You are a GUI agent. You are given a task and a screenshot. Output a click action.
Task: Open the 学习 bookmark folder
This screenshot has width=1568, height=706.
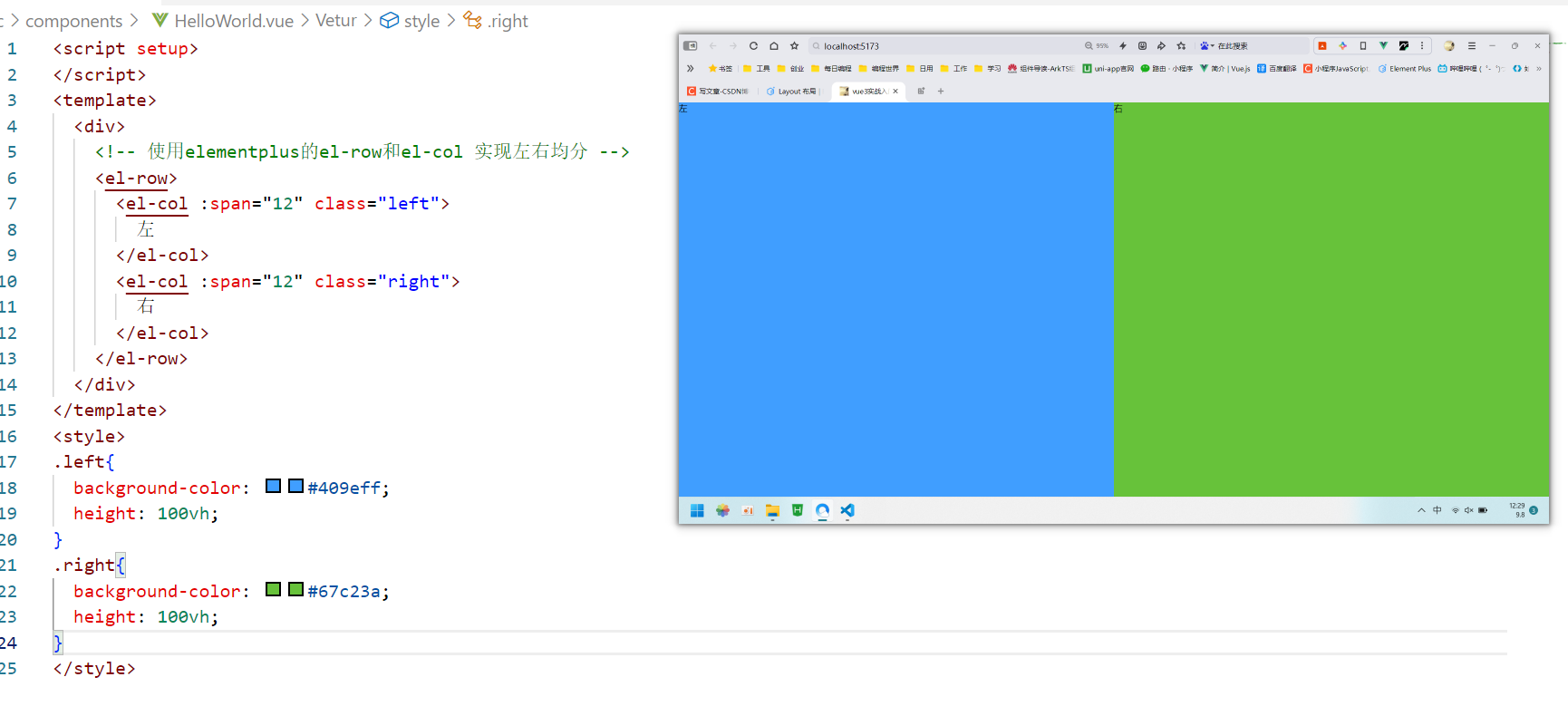[988, 68]
